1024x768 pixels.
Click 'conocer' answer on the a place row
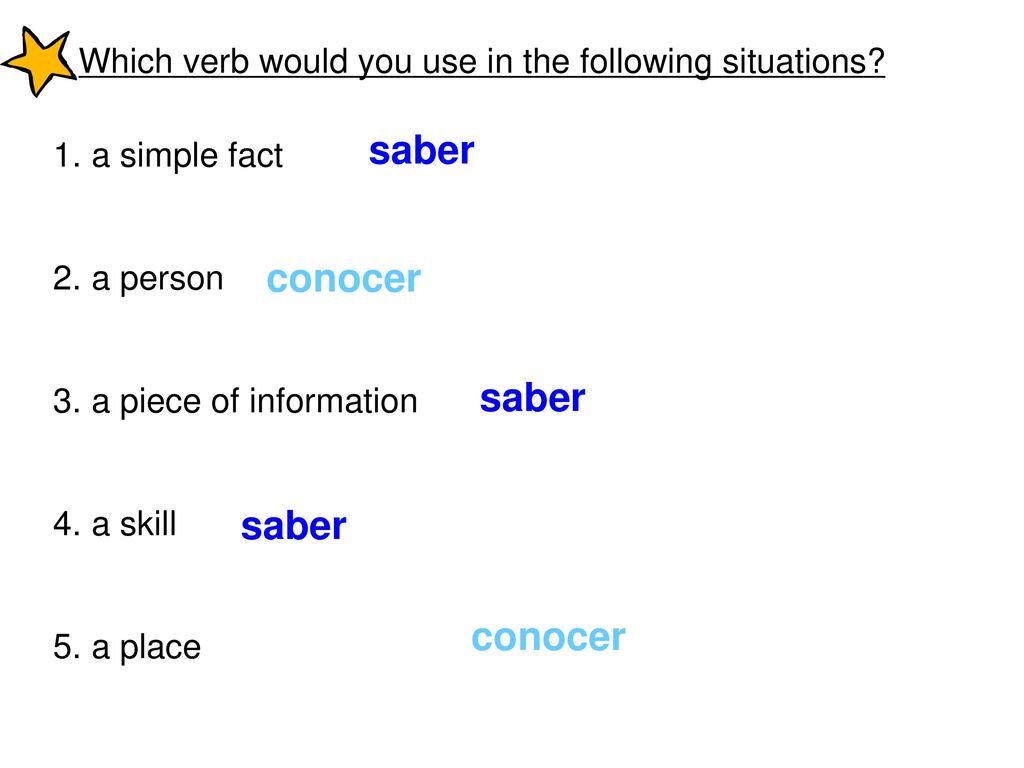tap(549, 637)
